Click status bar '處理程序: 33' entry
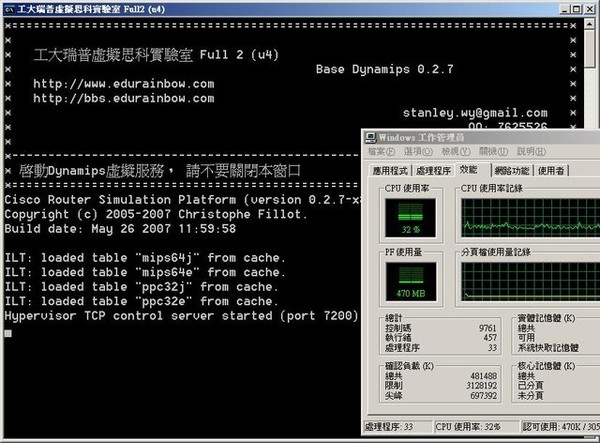The image size is (600, 443). click(397, 427)
